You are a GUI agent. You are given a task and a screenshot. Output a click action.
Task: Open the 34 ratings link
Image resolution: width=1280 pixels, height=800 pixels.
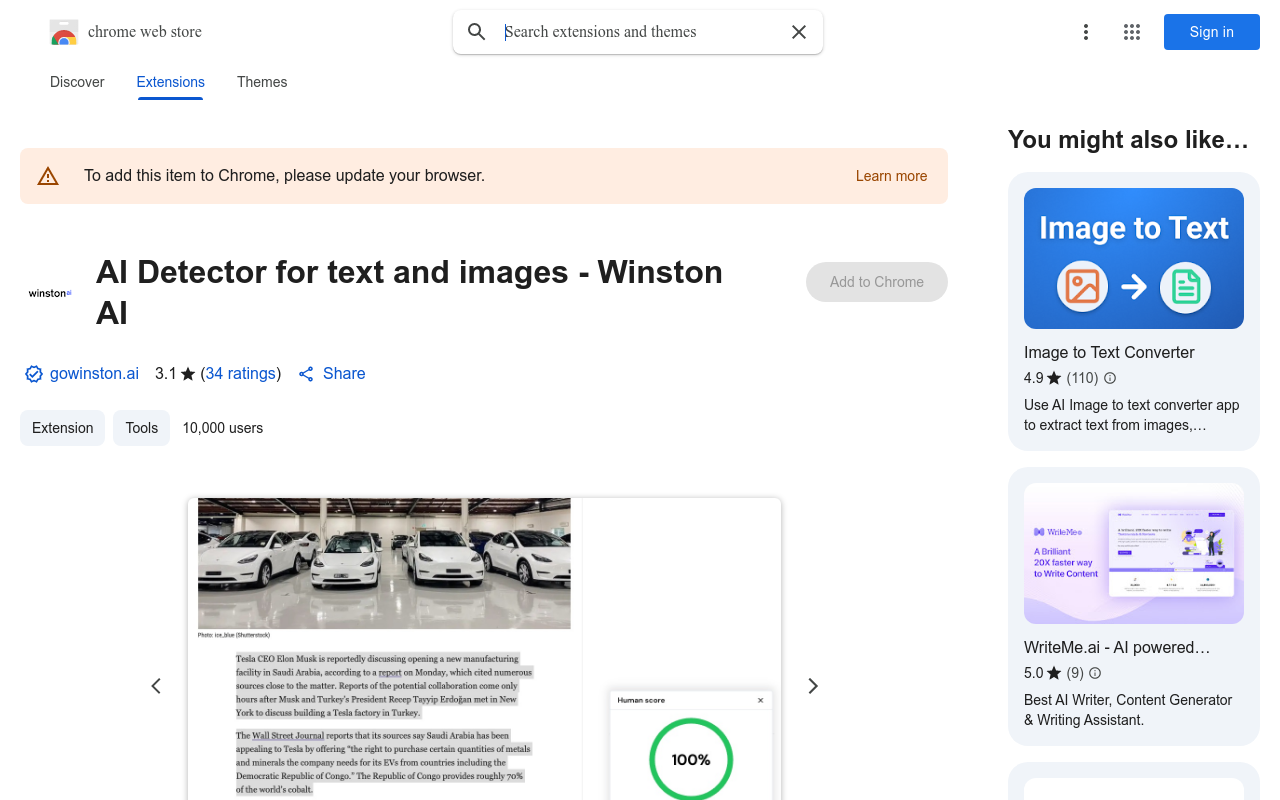coord(241,373)
